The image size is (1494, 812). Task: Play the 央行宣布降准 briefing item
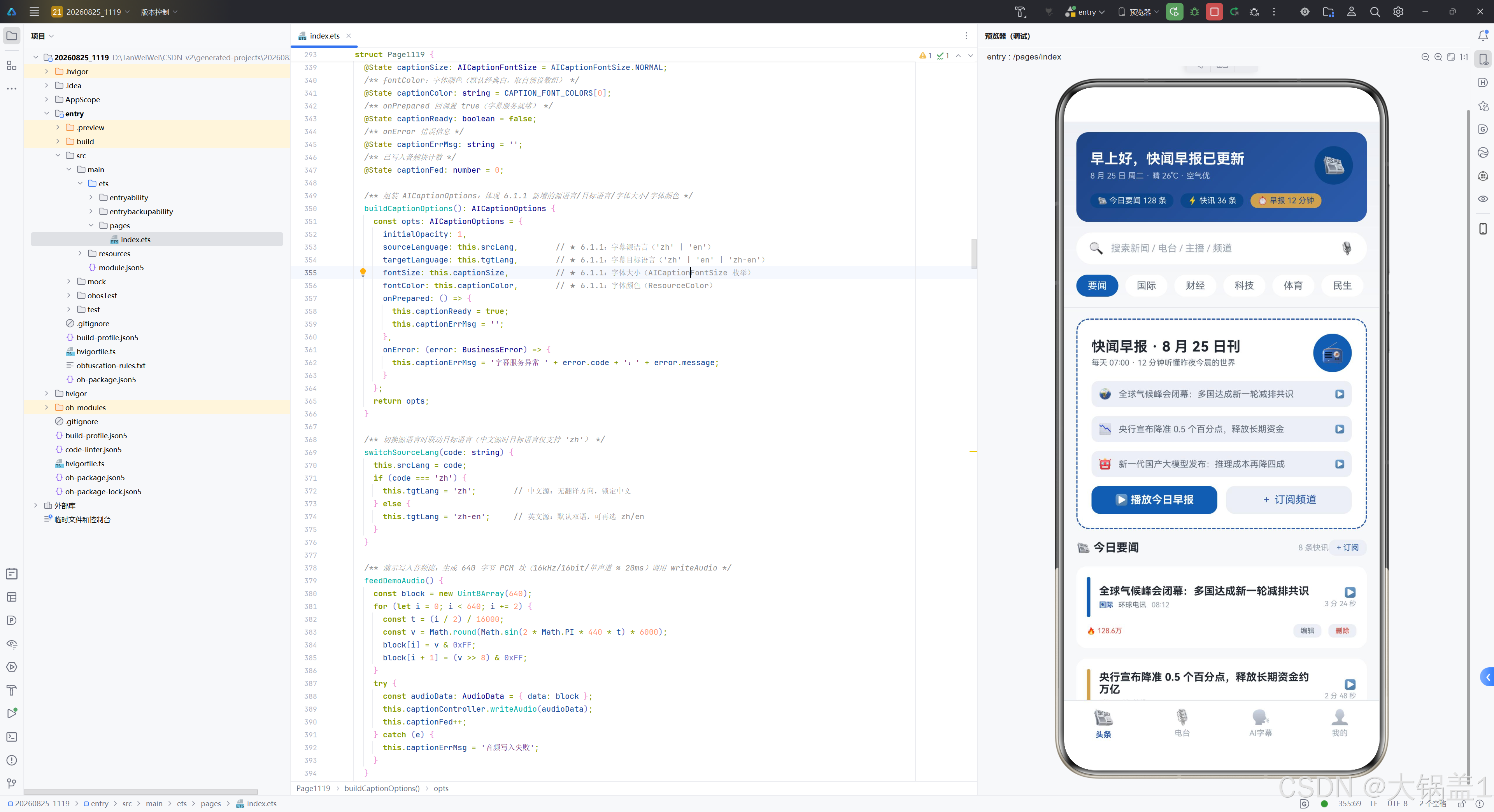pyautogui.click(x=1340, y=429)
